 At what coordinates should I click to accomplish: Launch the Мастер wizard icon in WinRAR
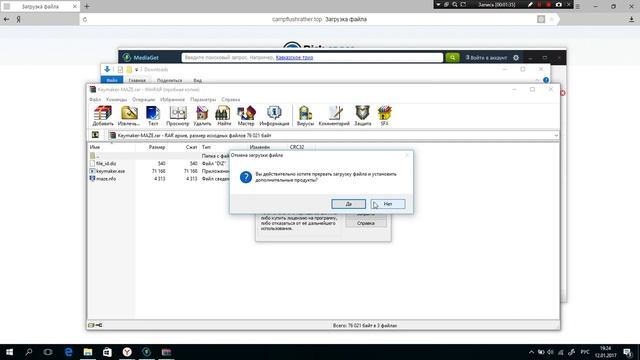[x=246, y=116]
